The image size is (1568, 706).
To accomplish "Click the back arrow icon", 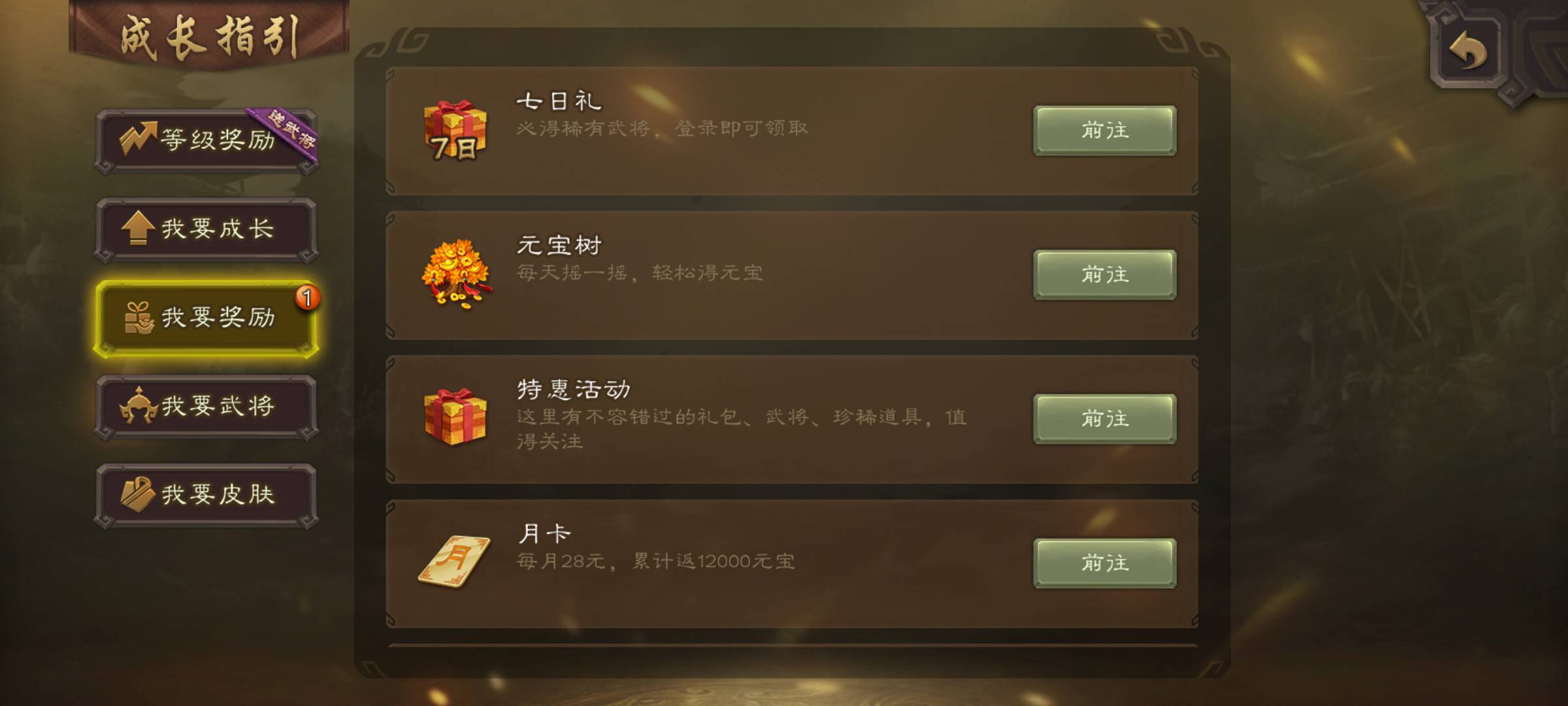I will coord(1467,51).
